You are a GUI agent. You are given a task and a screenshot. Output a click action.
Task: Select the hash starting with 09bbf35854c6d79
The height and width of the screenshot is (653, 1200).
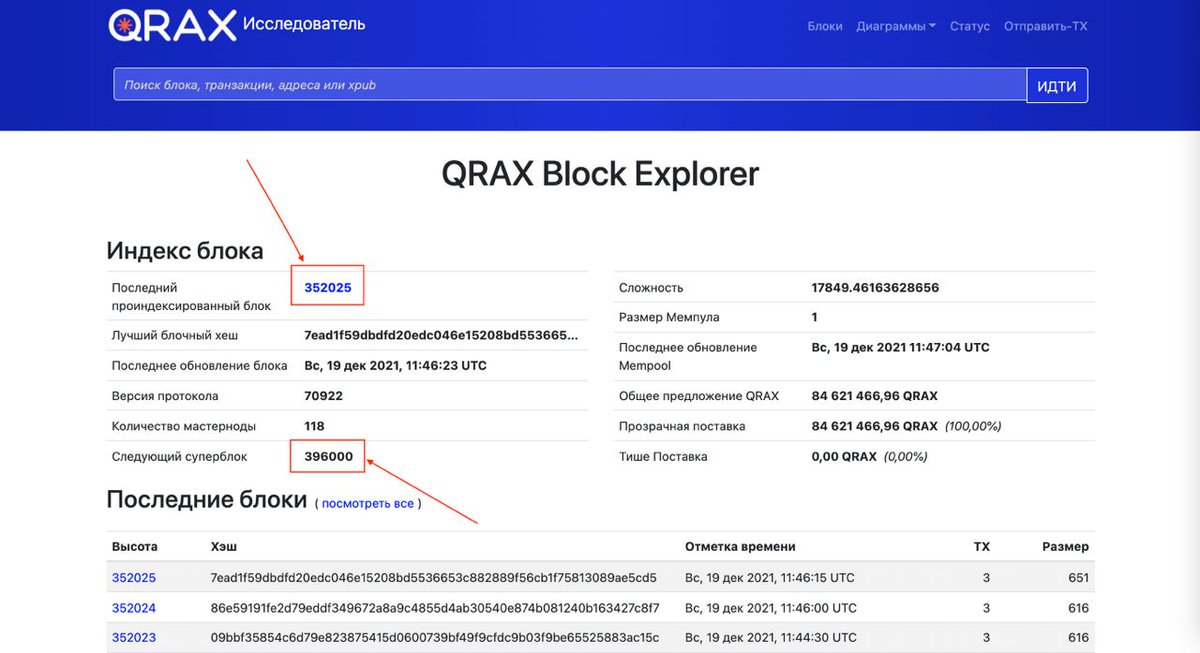pyautogui.click(x=435, y=638)
